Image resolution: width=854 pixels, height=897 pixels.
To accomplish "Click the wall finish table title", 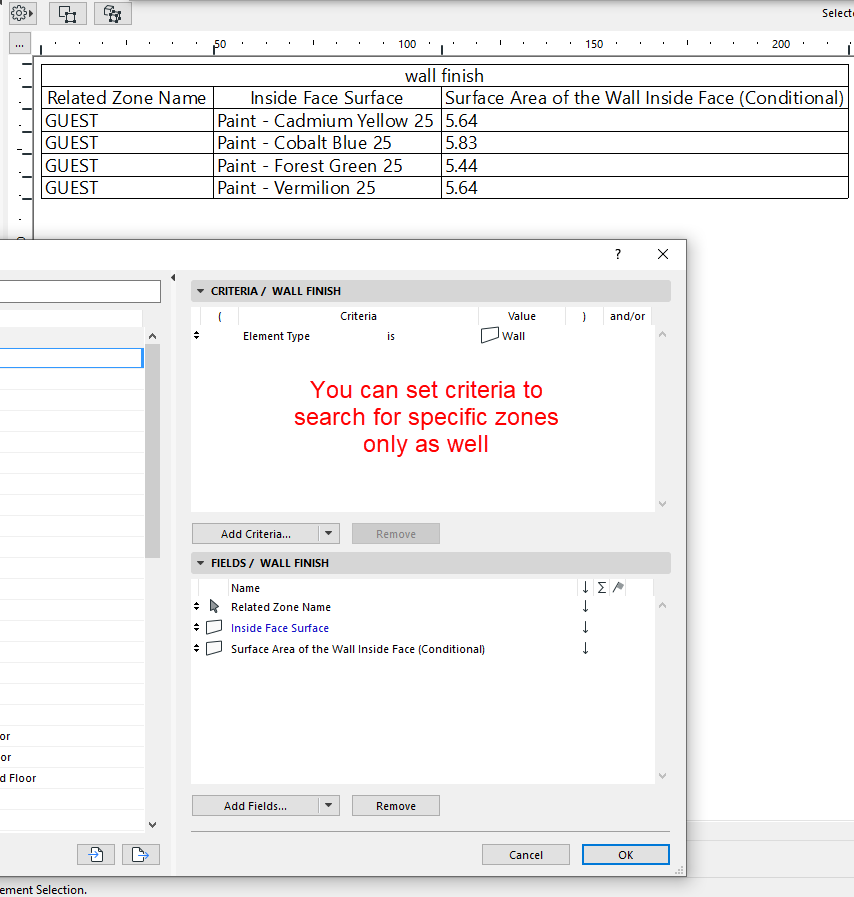I will coord(444,76).
